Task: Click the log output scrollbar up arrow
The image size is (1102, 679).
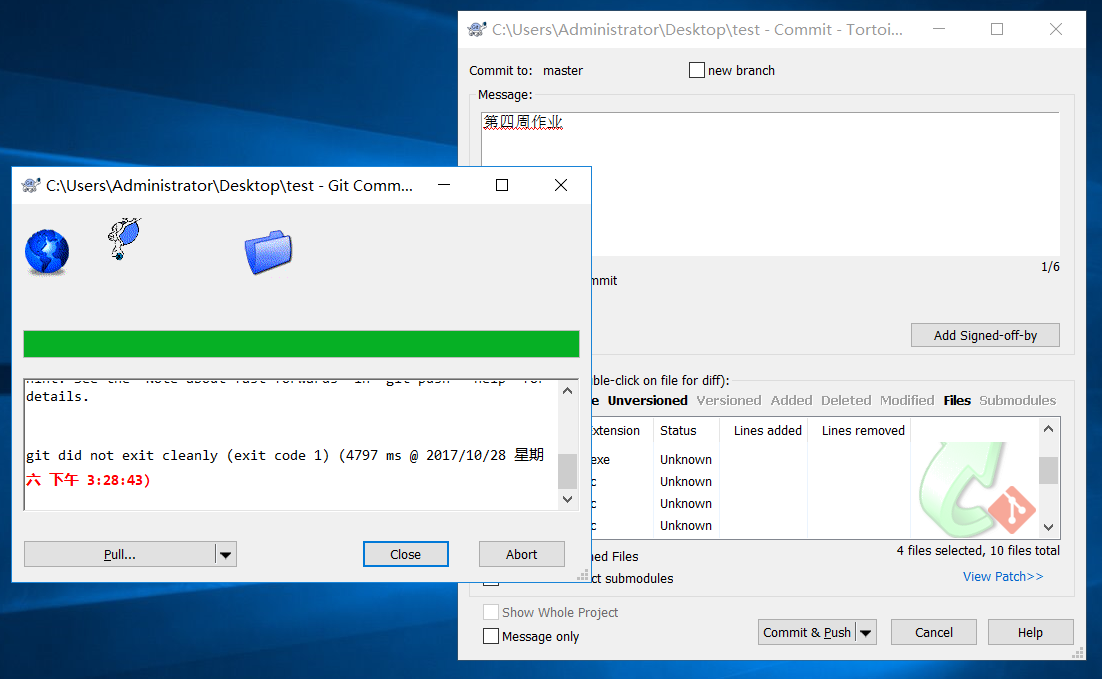Action: click(568, 391)
